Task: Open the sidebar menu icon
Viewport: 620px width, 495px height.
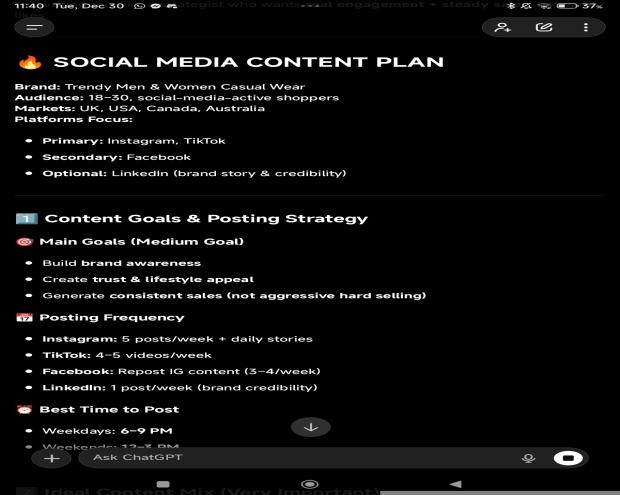Action: click(34, 27)
